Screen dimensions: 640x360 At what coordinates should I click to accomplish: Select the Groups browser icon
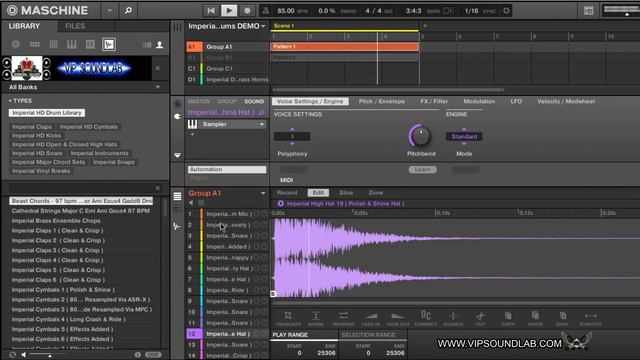point(35,44)
